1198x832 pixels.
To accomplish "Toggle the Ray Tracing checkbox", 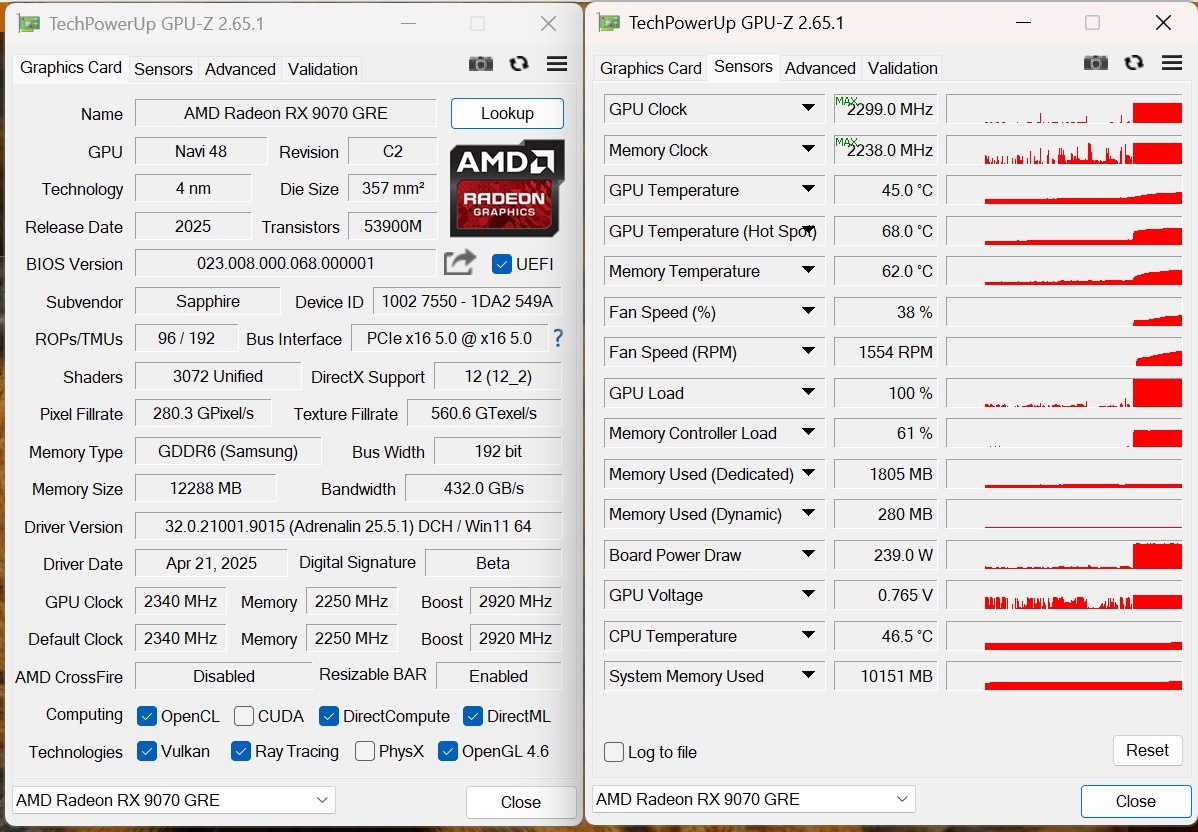I will tap(241, 751).
